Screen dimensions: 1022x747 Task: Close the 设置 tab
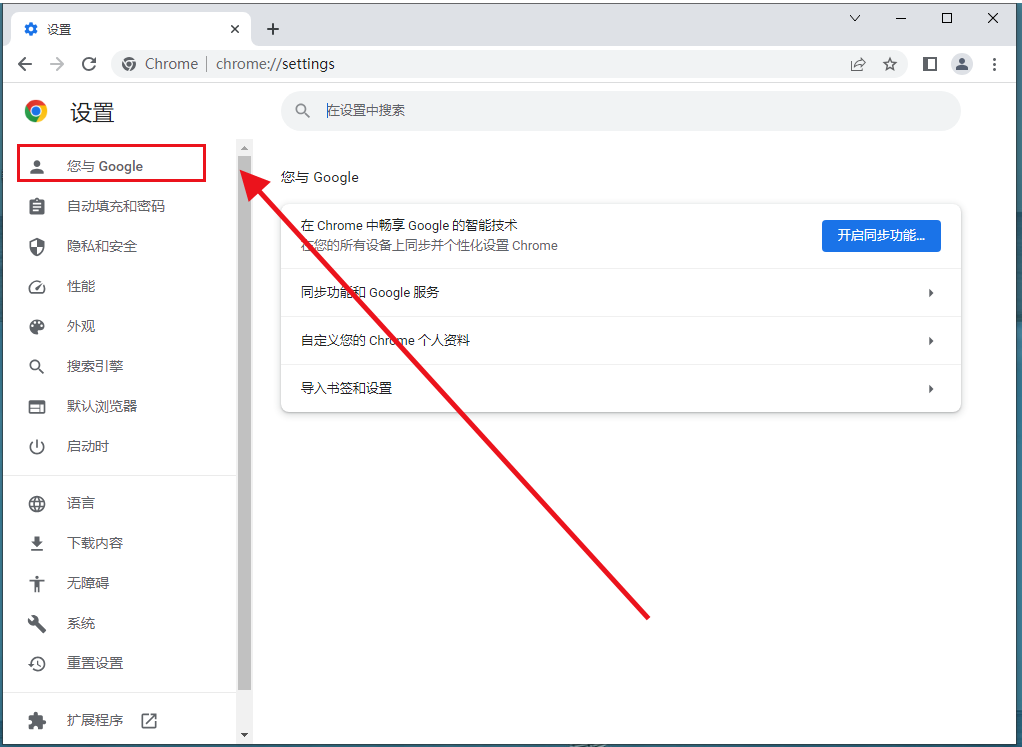tap(236, 29)
